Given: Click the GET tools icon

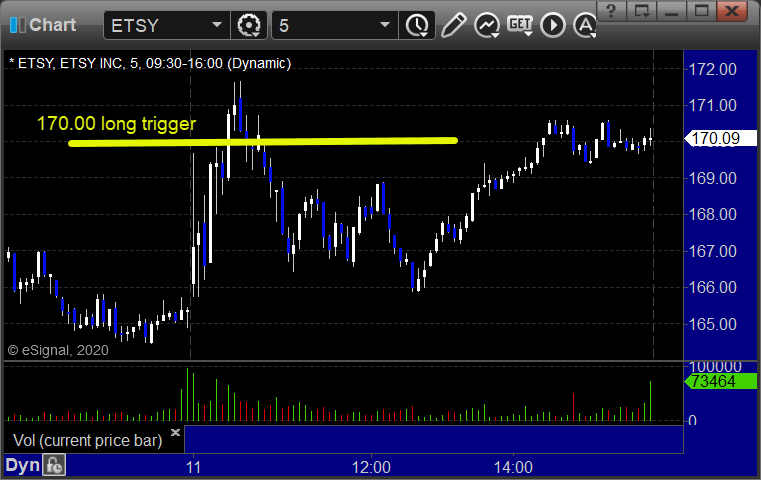Looking at the screenshot, I should coord(520,25).
